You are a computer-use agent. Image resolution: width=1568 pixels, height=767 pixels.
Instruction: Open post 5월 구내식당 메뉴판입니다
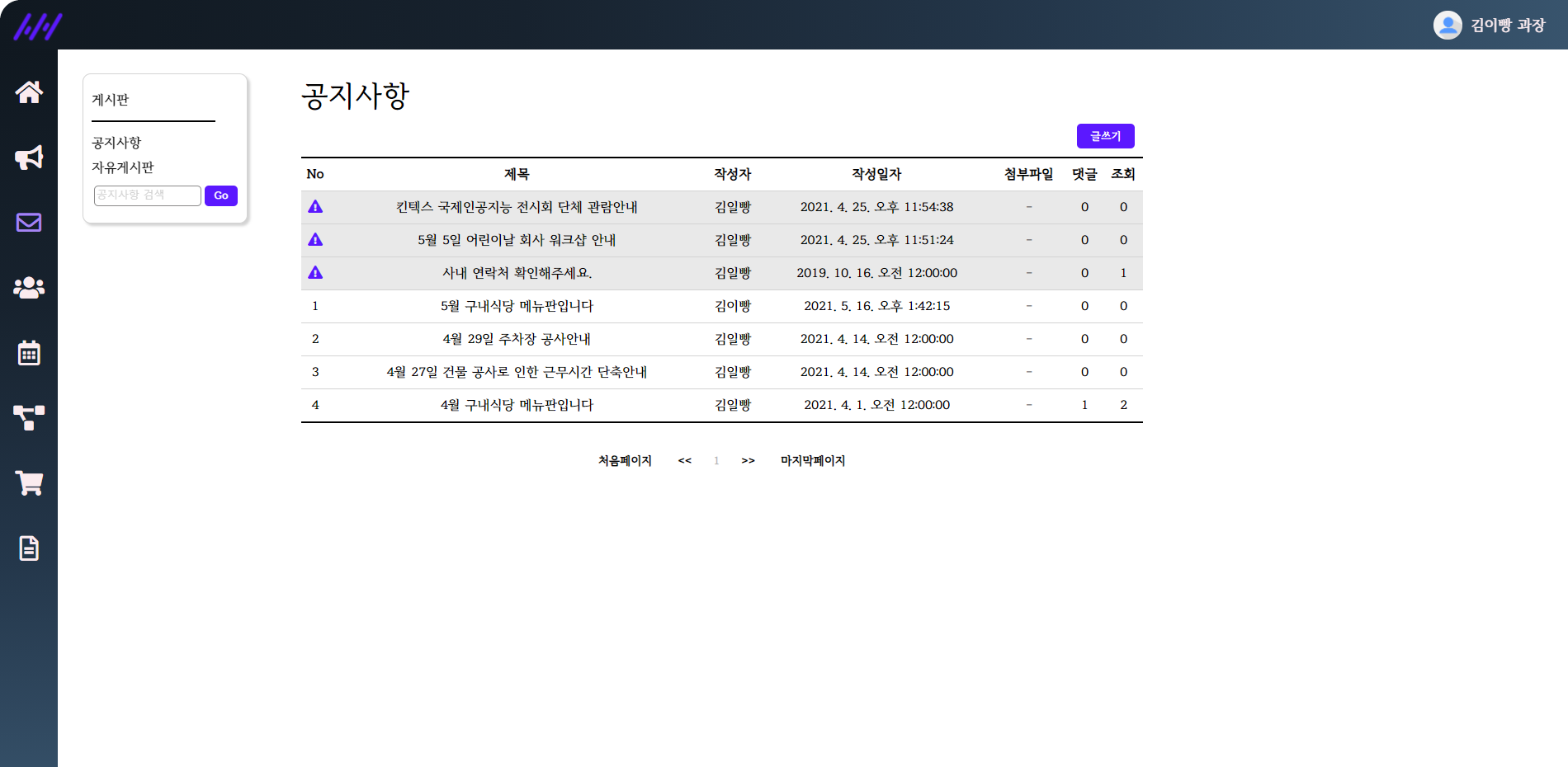[517, 306]
